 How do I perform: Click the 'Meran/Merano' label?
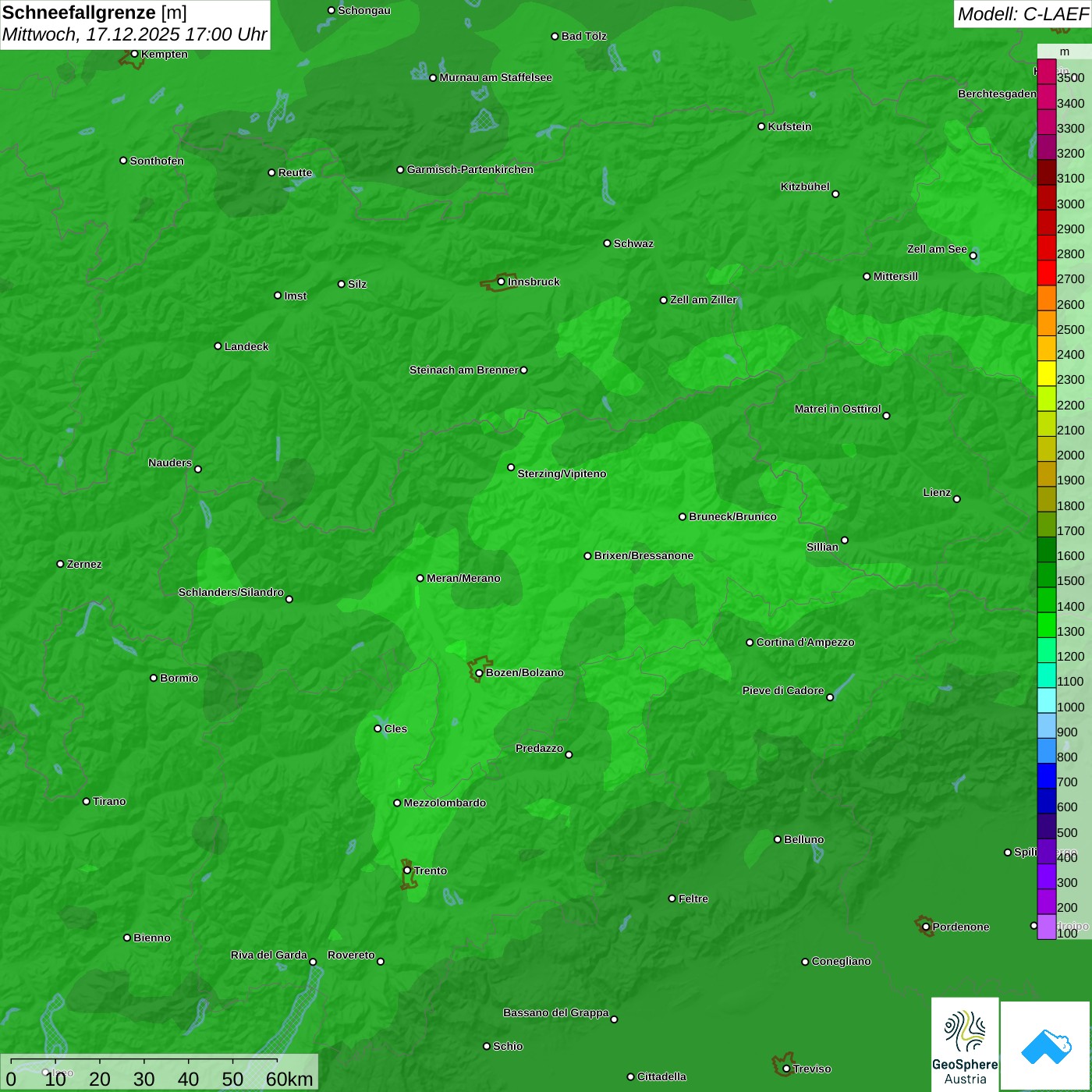463,578
